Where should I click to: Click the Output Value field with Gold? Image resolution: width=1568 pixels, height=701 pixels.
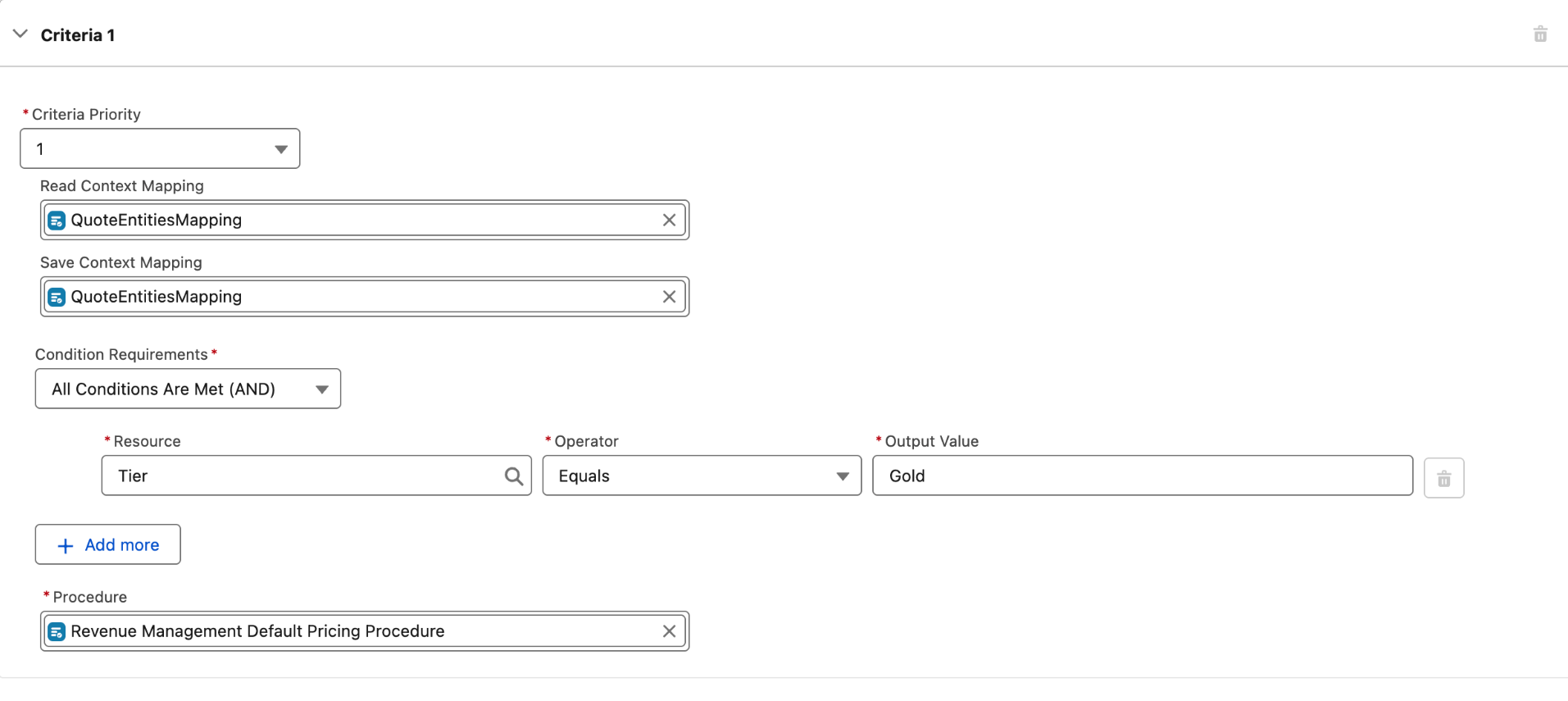pyautogui.click(x=1142, y=476)
